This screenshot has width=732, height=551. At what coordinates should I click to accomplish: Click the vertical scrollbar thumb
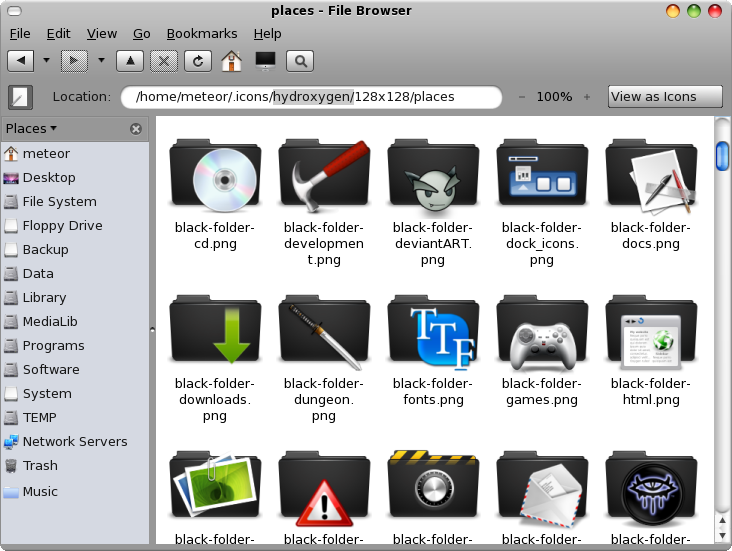coord(722,155)
